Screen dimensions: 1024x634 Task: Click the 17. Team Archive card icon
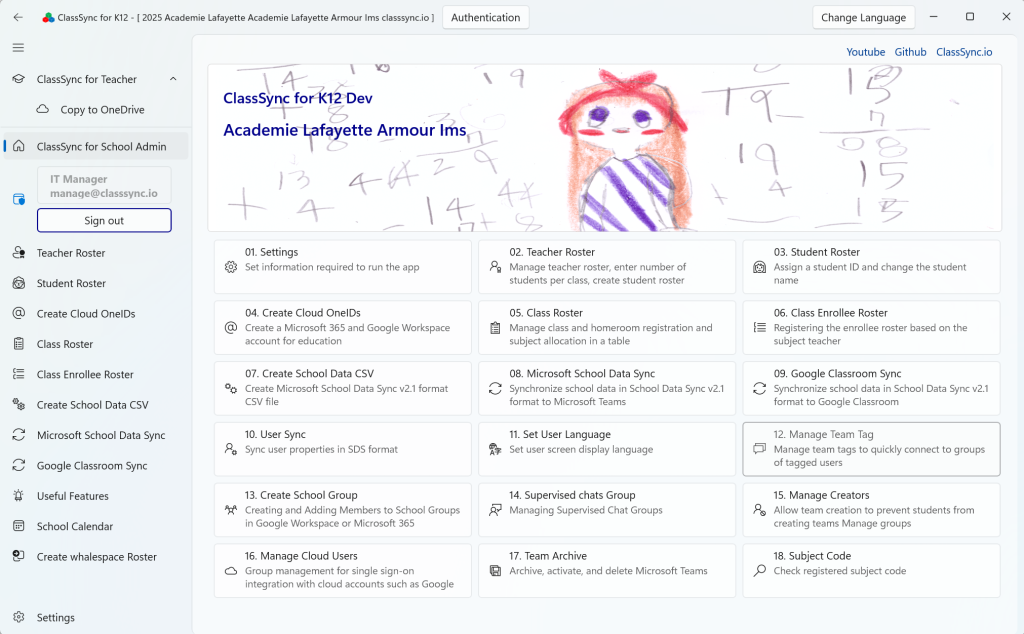495,571
